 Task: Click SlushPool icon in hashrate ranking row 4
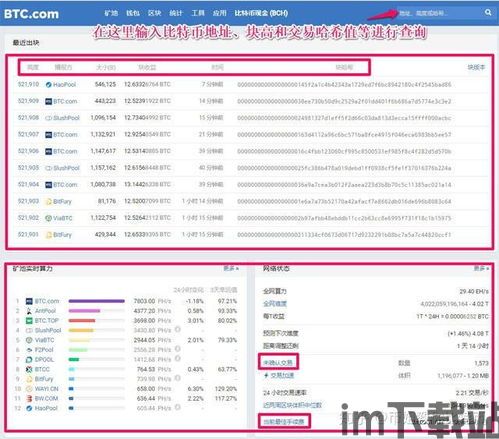pyautogui.click(x=29, y=330)
